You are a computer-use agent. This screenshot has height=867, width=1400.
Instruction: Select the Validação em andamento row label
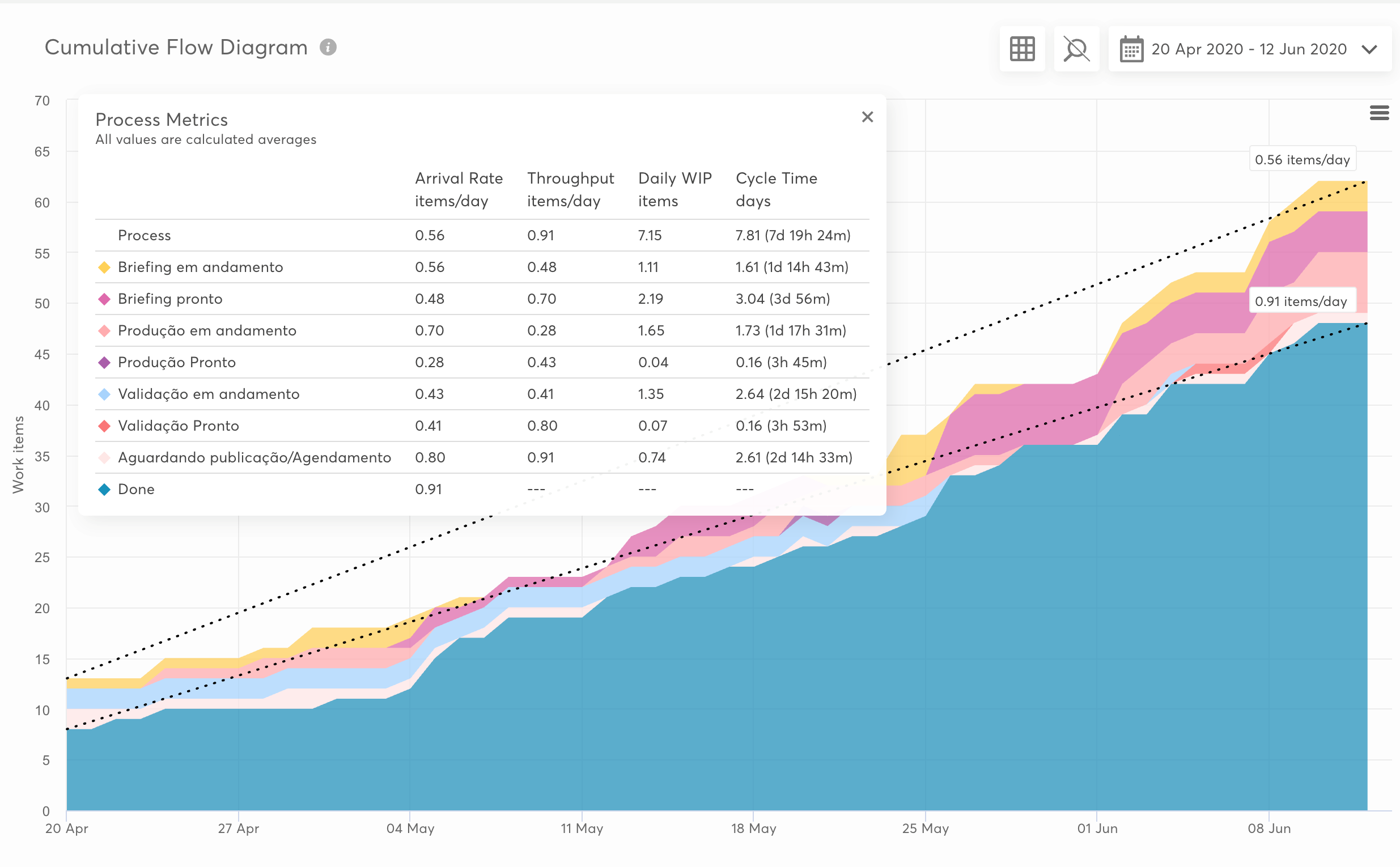[208, 394]
